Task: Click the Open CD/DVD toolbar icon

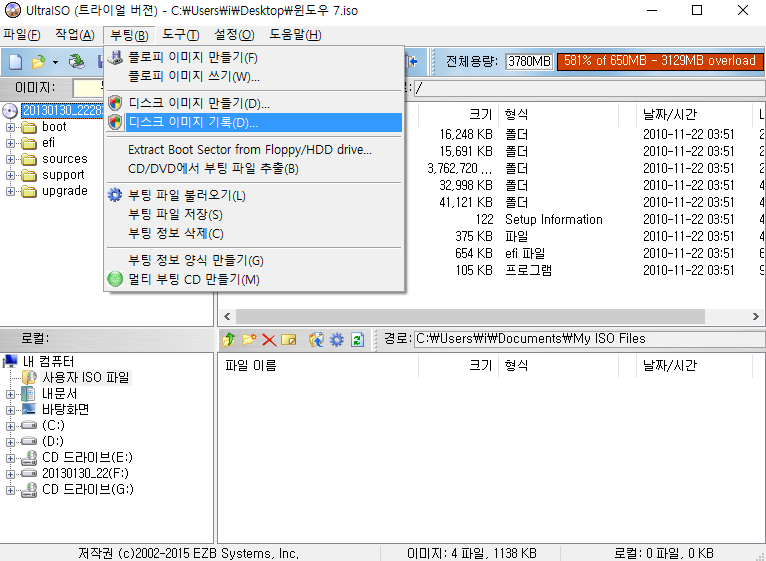Action: point(76,62)
